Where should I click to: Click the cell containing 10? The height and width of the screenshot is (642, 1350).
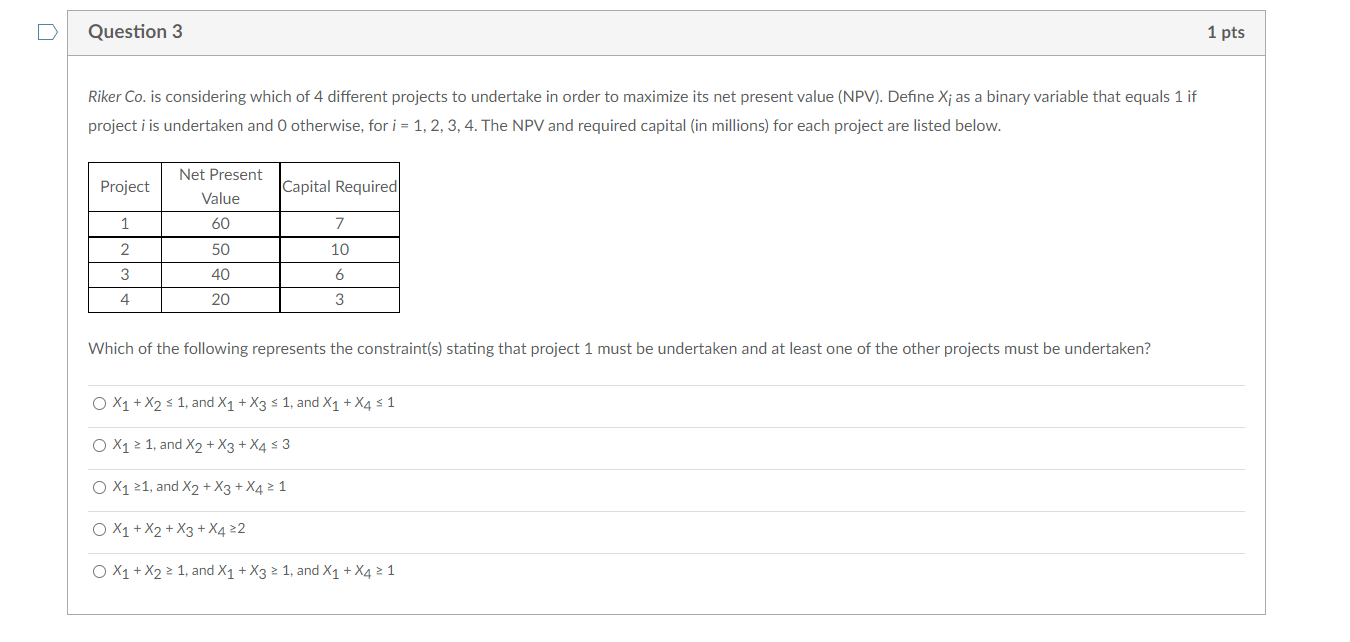[338, 249]
